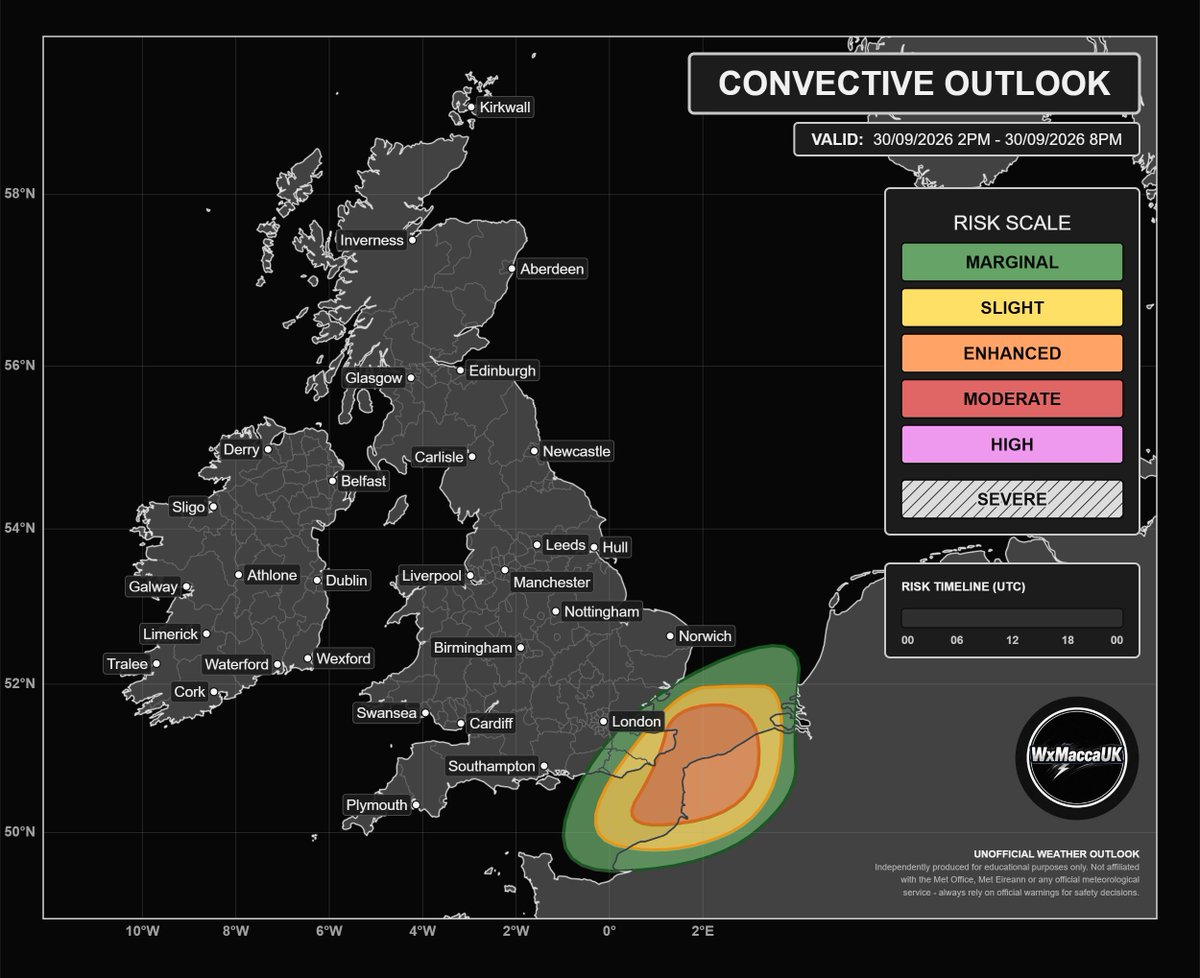Click the Cardiff city label

pyautogui.click(x=490, y=723)
